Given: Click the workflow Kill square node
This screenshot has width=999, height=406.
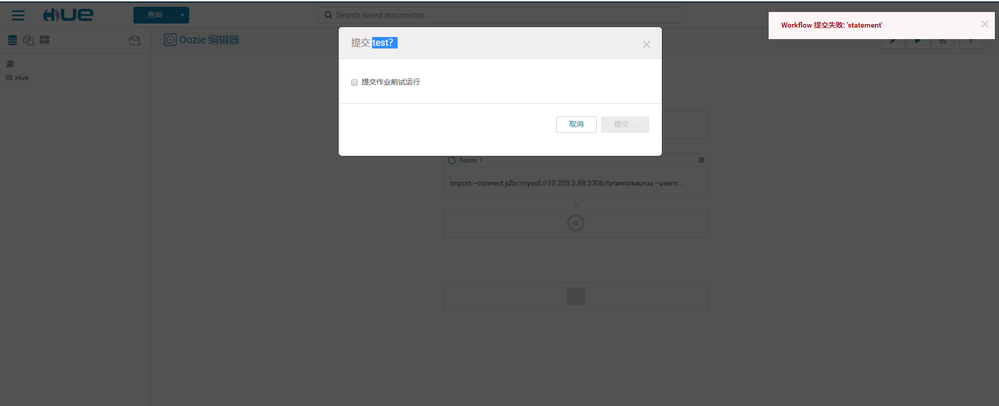Looking at the screenshot, I should pyautogui.click(x=575, y=296).
